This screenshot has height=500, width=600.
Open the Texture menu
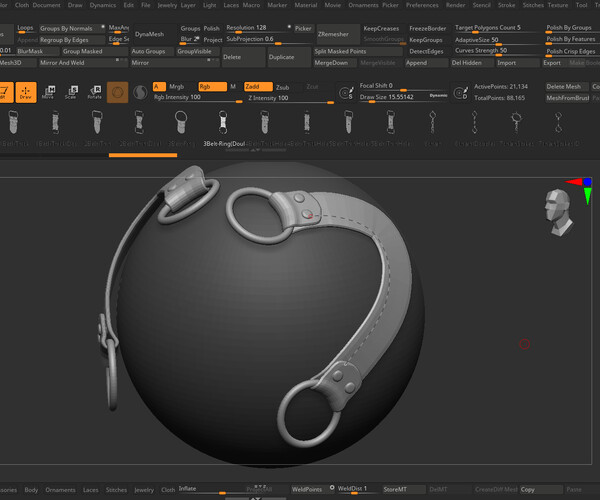(558, 5)
